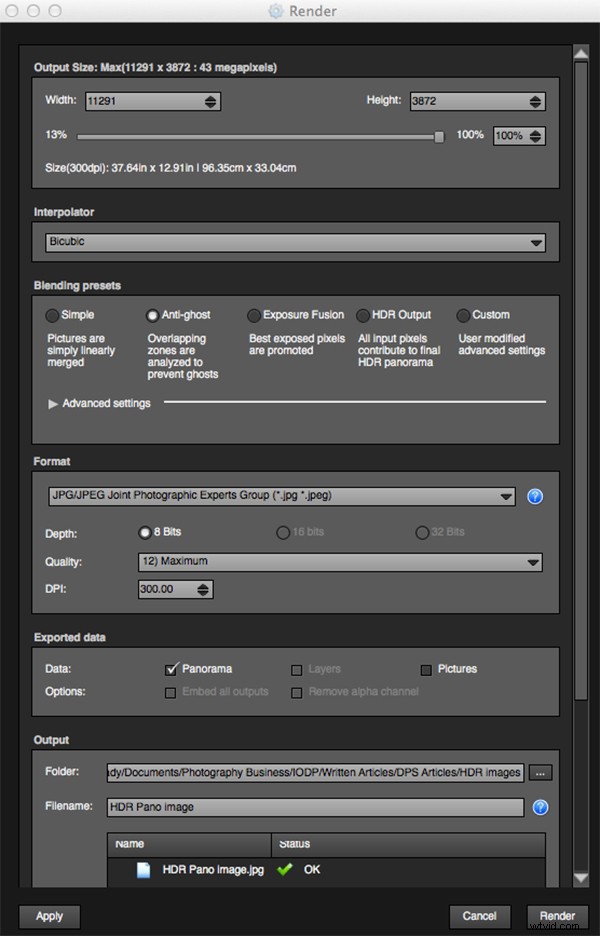Open the folder browse button with three dots

click(540, 772)
